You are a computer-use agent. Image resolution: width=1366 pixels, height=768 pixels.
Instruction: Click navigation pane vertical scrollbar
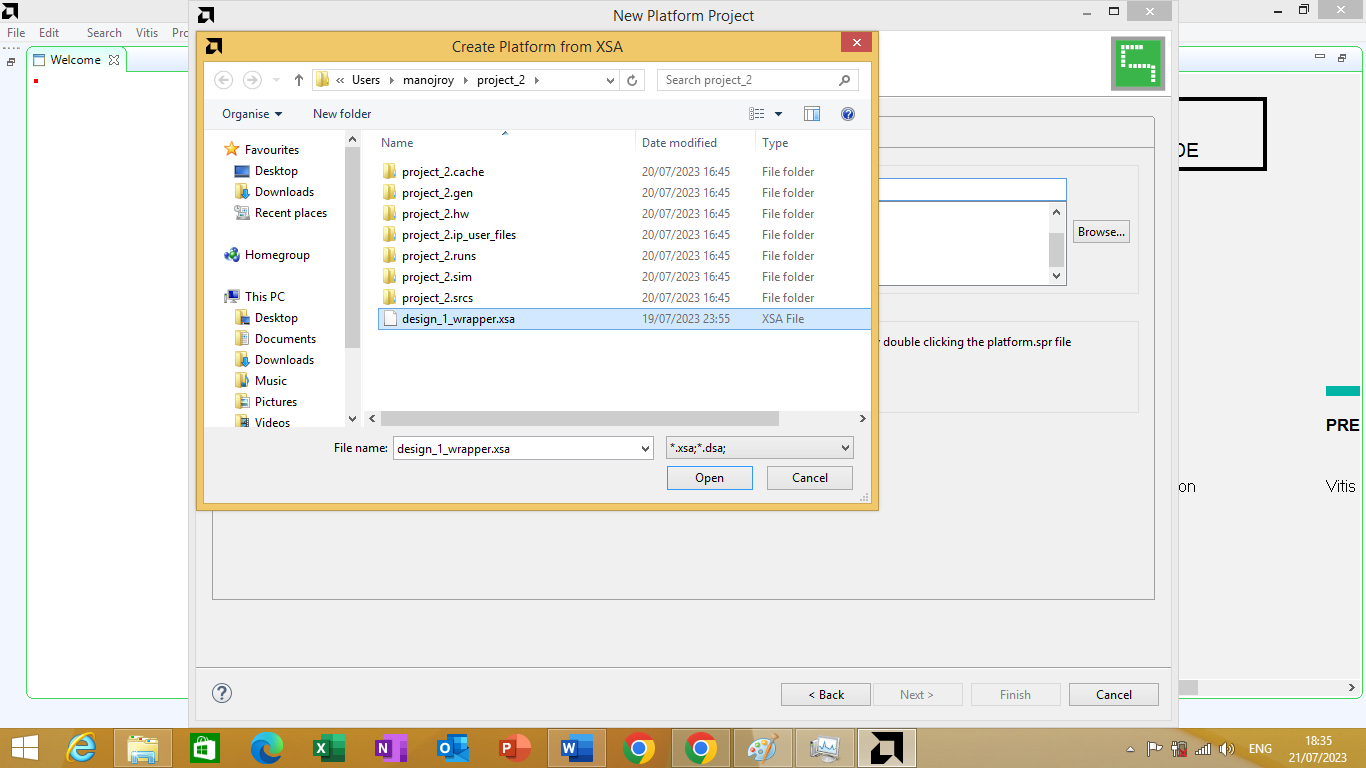pyautogui.click(x=352, y=247)
